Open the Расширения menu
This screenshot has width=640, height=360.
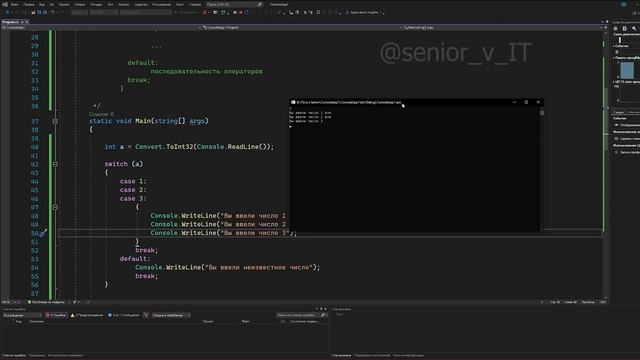162,4
